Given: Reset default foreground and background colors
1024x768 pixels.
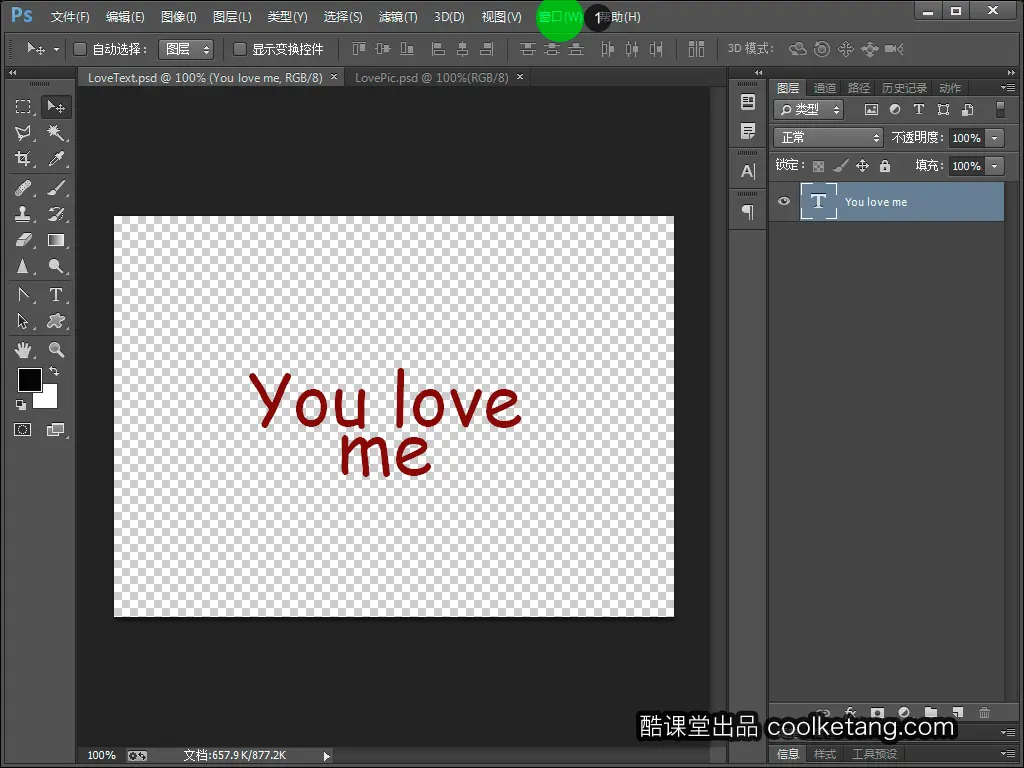Looking at the screenshot, I should tap(21, 405).
